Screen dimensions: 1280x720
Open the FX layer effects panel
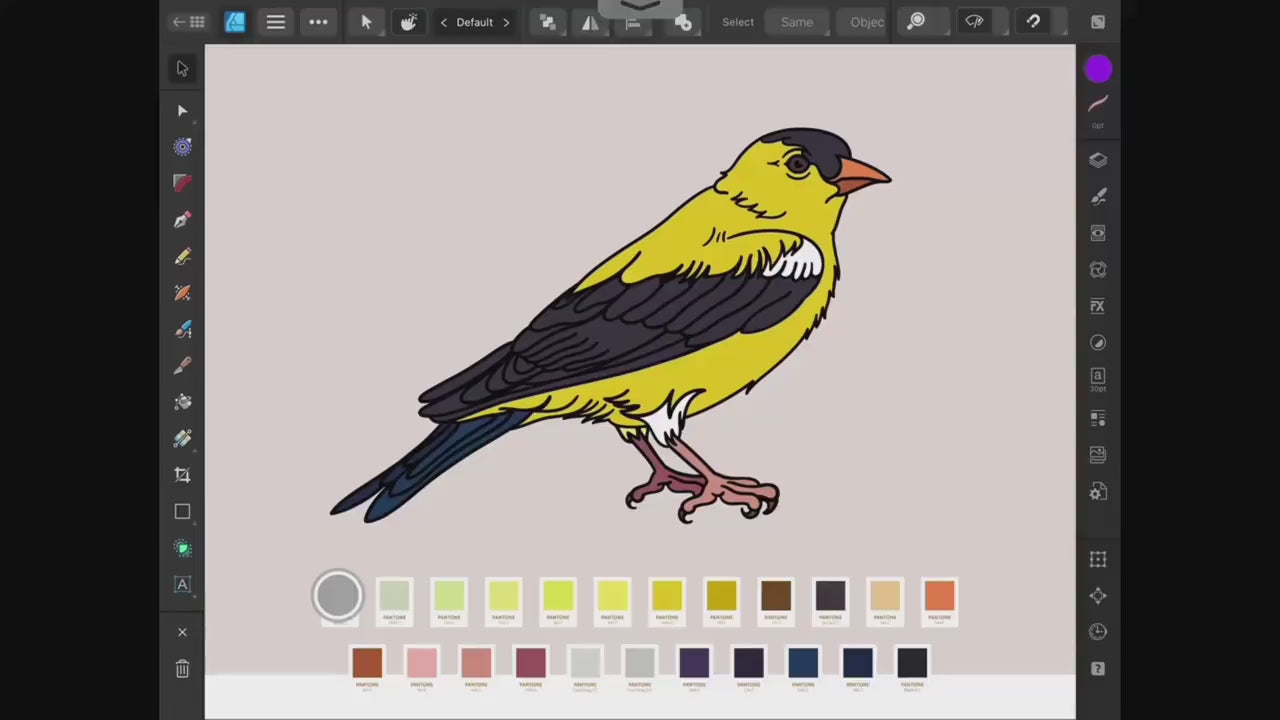[x=1098, y=306]
